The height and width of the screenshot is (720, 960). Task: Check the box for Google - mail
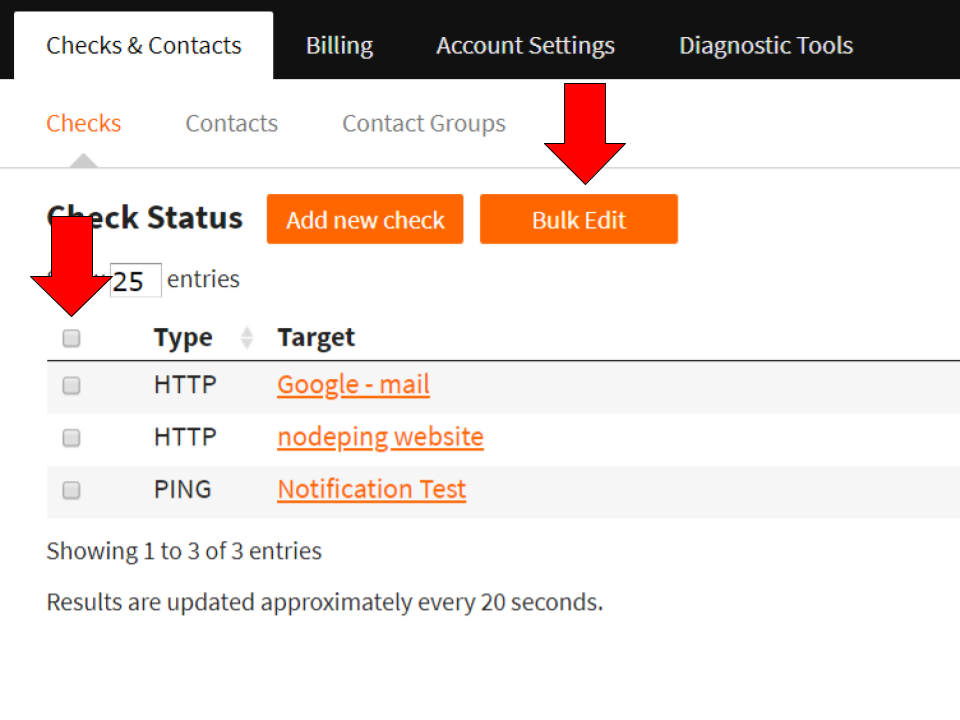pyautogui.click(x=71, y=385)
